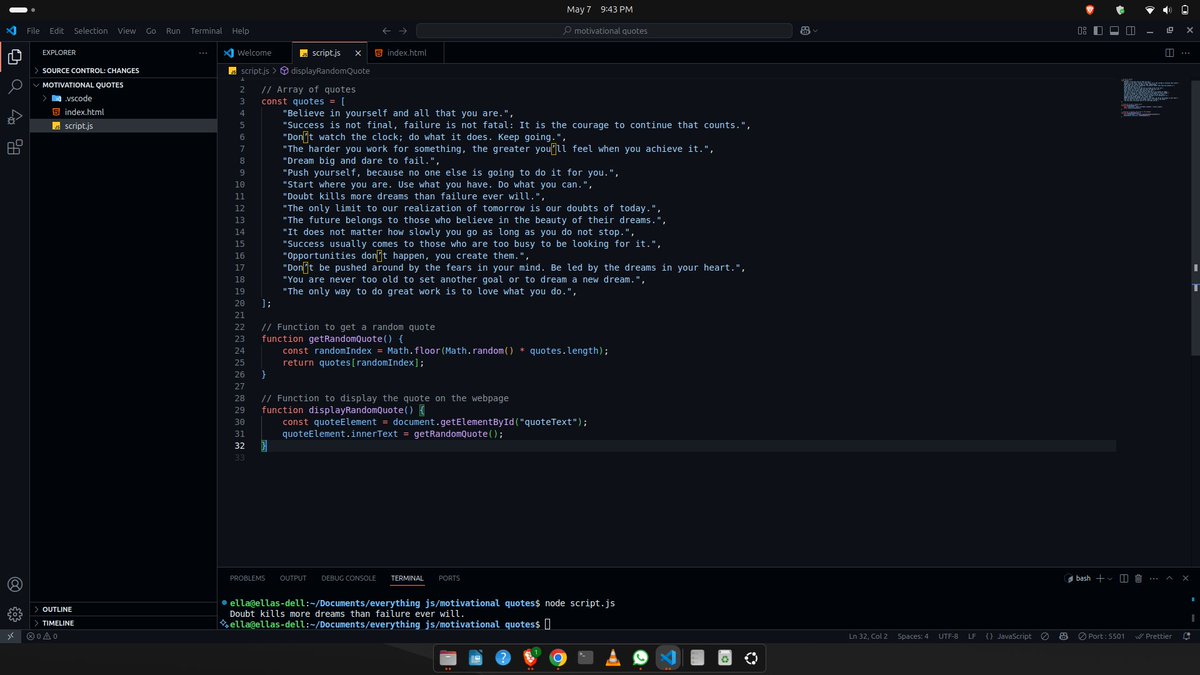Viewport: 1200px width, 675px height.
Task: Open the View menu
Action: pos(127,31)
